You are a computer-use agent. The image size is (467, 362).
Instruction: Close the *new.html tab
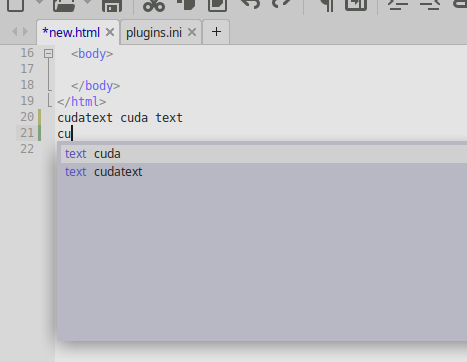110,32
